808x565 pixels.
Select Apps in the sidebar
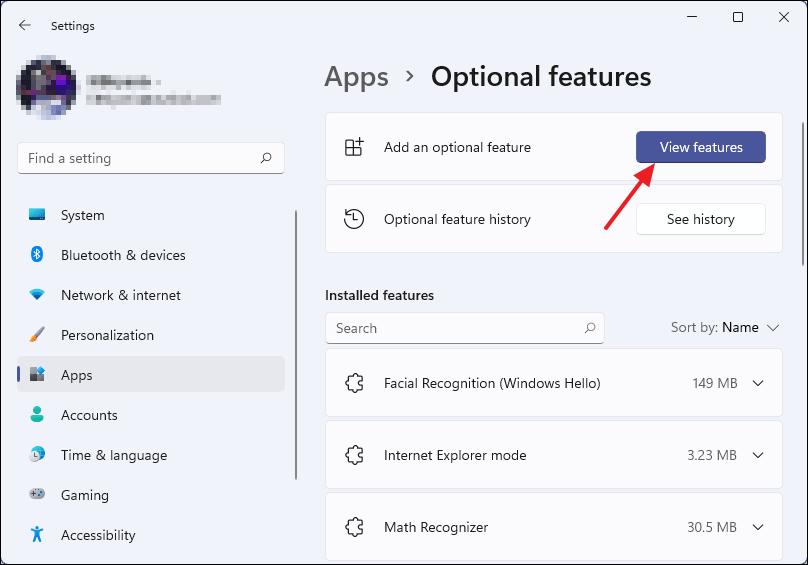point(76,375)
